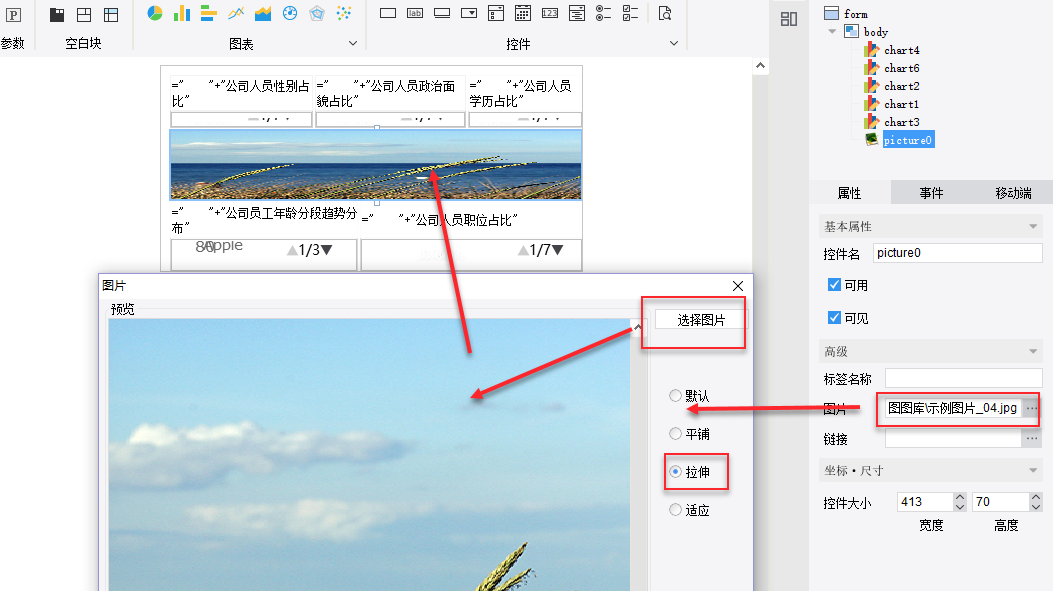1053x591 pixels.
Task: Select chart6 in component tree
Action: coord(901,69)
